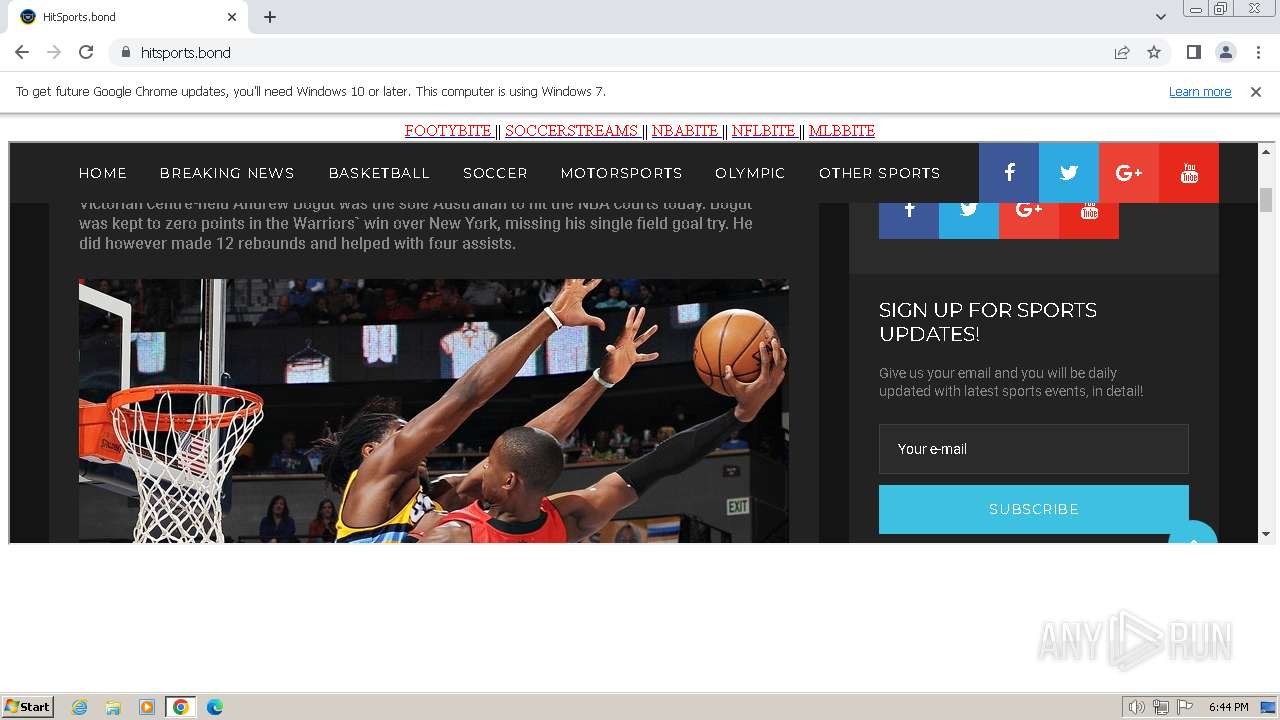This screenshot has height=720, width=1280.
Task: Click the page scrollbar up arrow
Action: [x=1266, y=152]
